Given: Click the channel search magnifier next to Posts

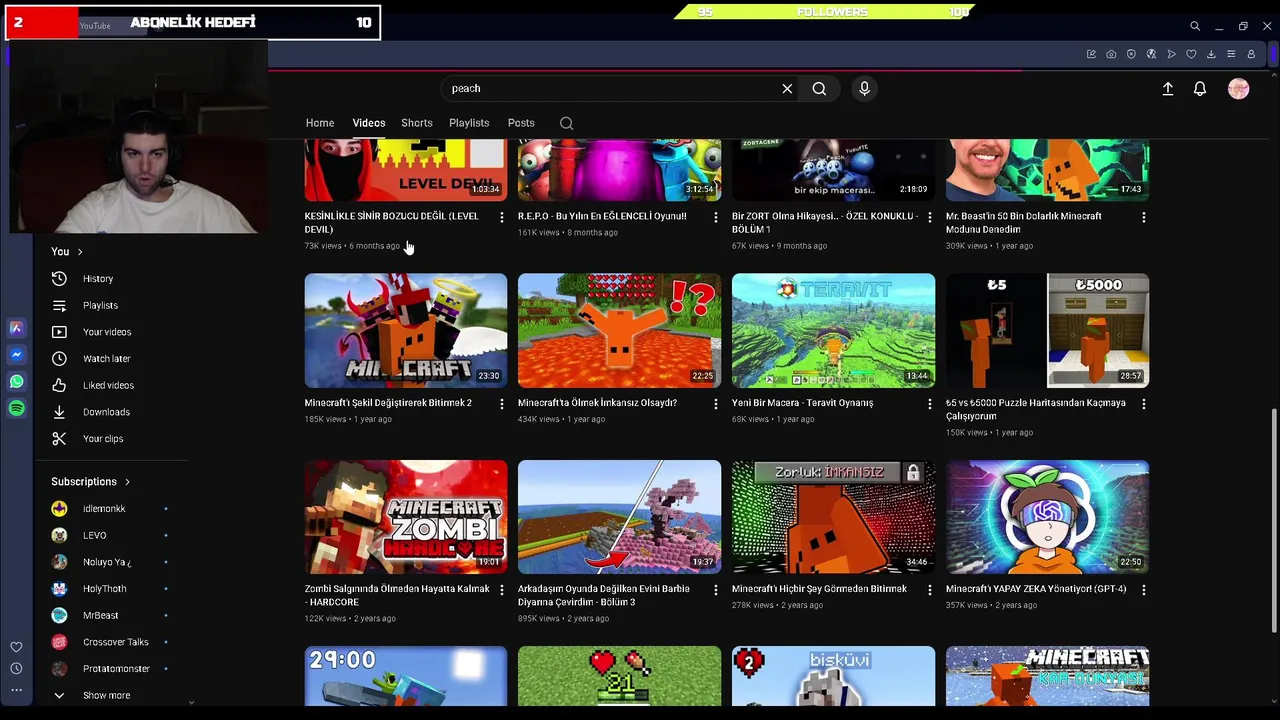Looking at the screenshot, I should point(566,123).
